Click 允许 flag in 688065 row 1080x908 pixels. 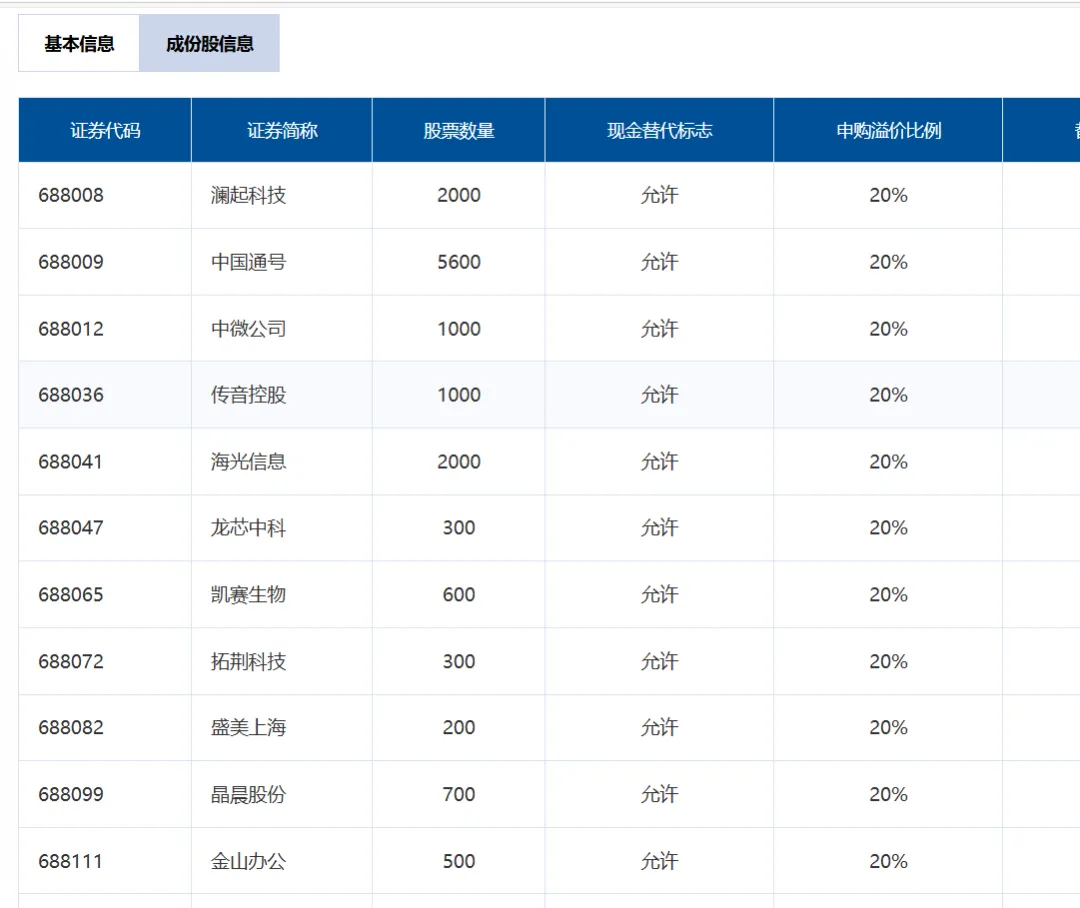659,595
